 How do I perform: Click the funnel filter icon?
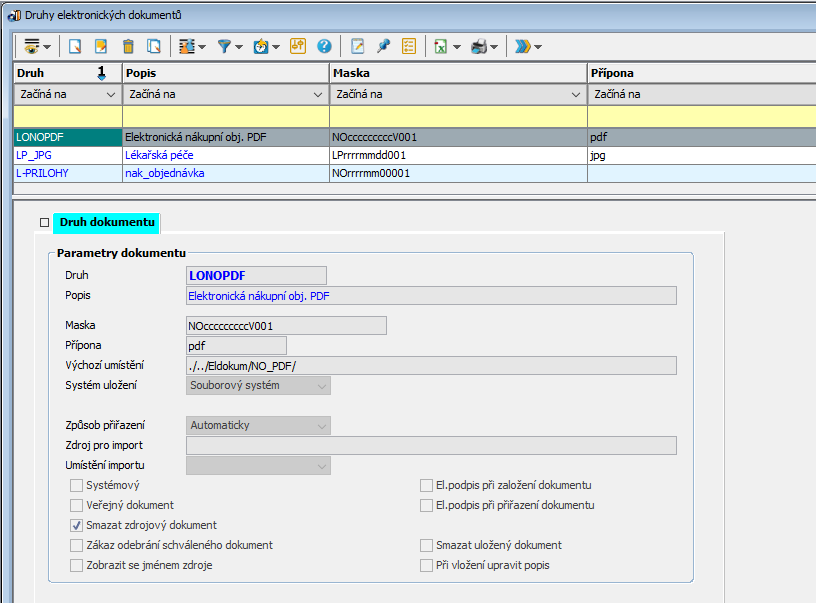225,46
